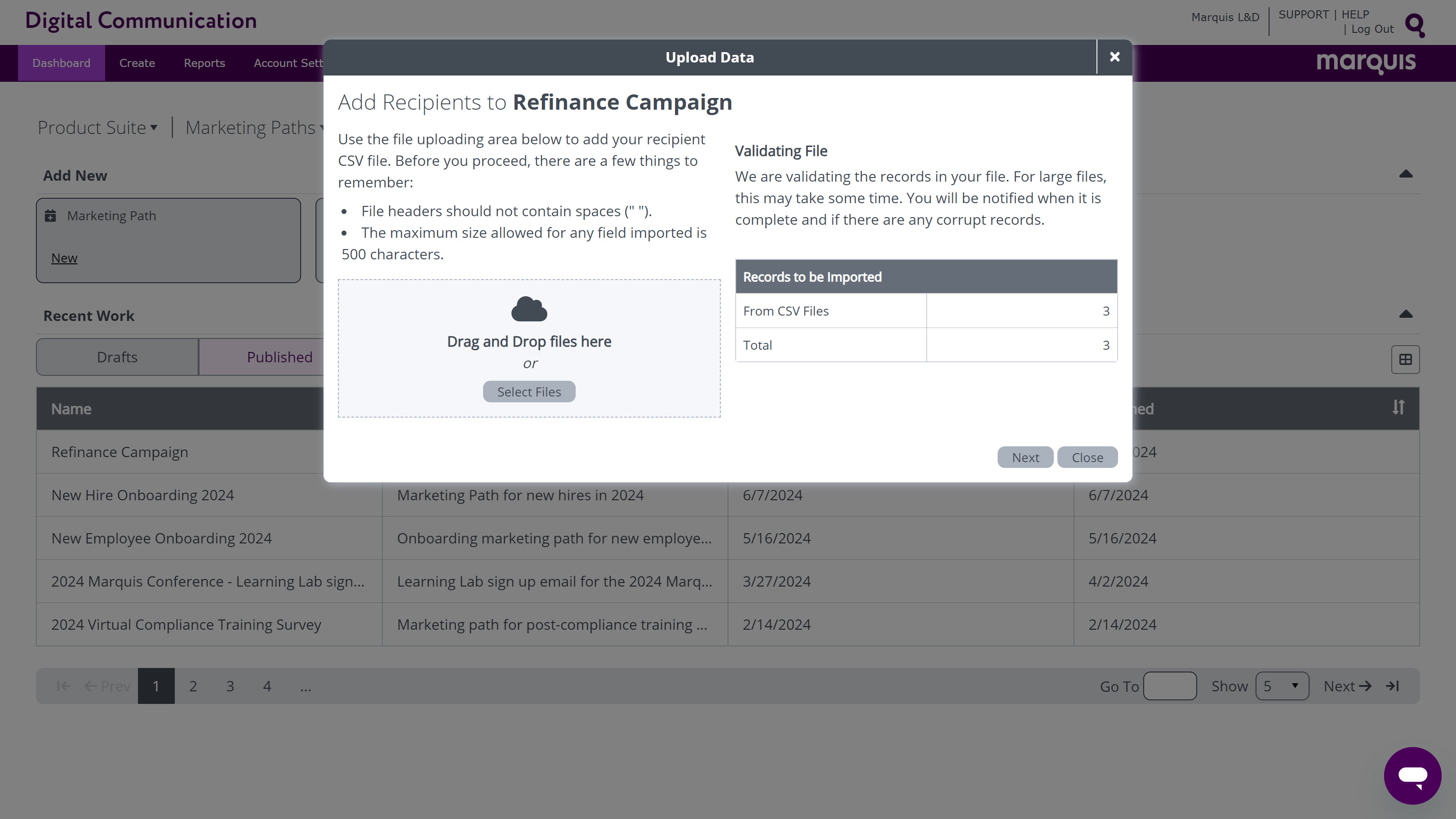
Task: Collapse the Recent Work section
Action: (x=1406, y=314)
